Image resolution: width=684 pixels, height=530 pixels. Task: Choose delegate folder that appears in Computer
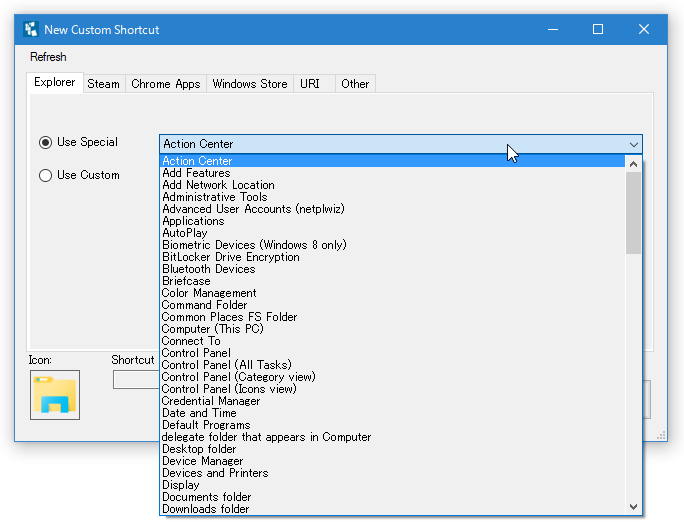[x=393, y=437]
